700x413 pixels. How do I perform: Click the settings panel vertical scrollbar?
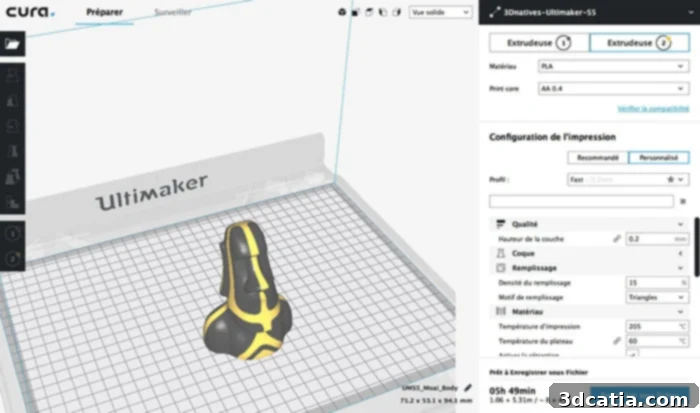pos(697,247)
